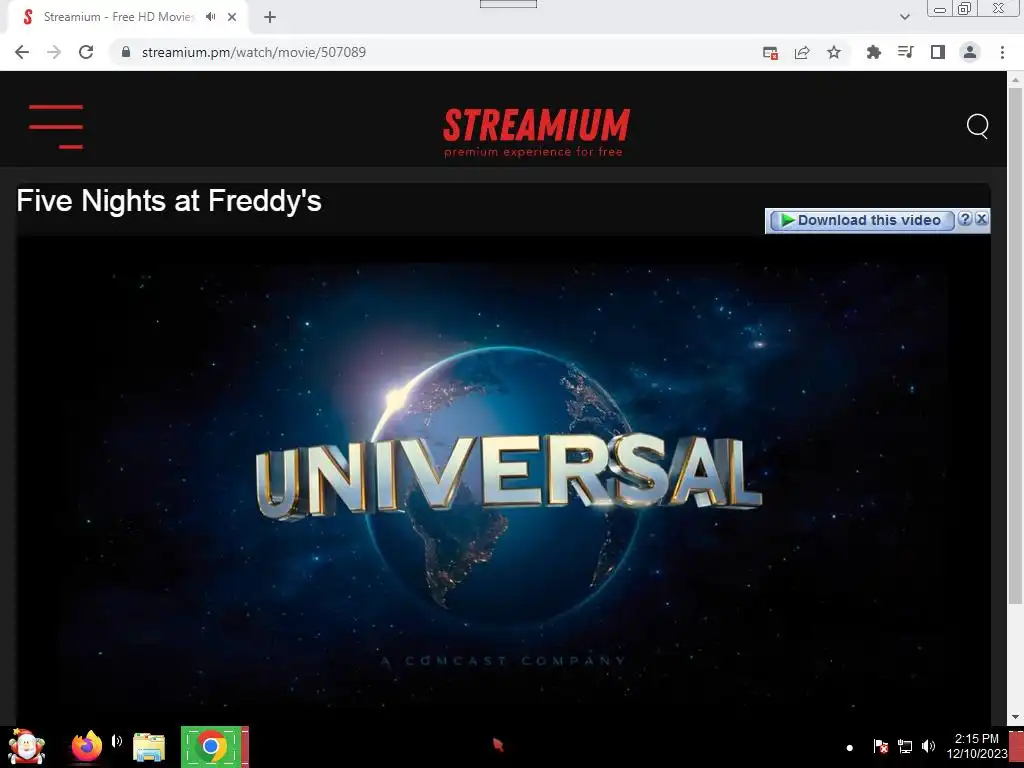1024x768 pixels.
Task: Open the Streamium hamburger menu
Action: [56, 126]
